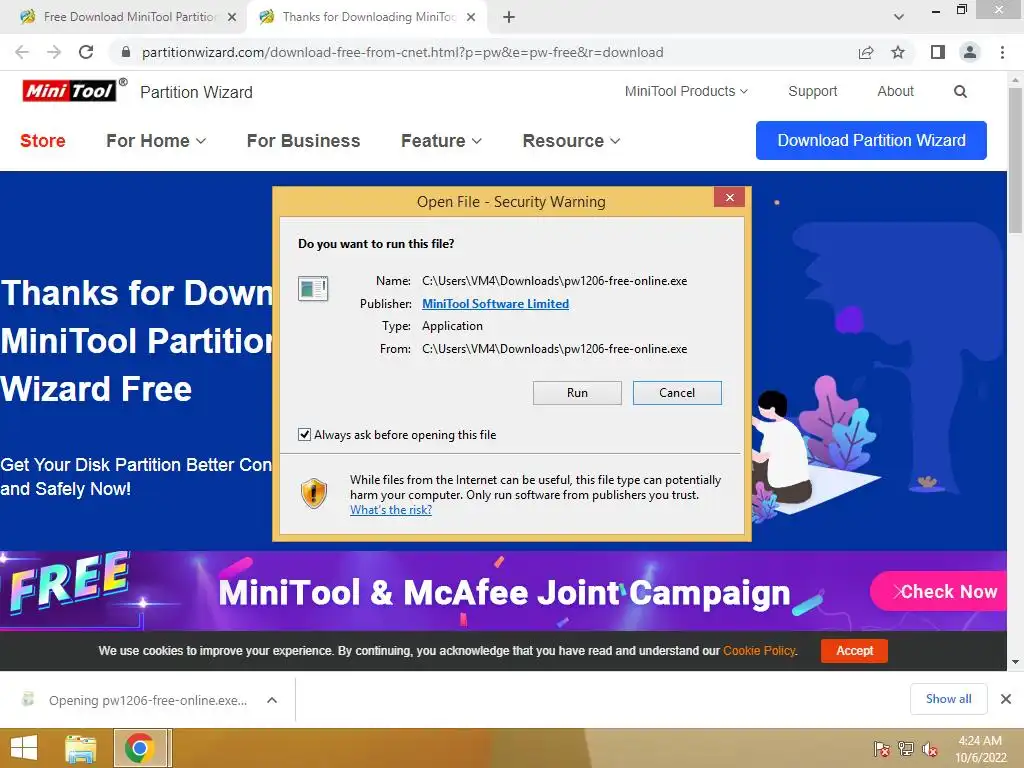Click the application file icon in dialog

(x=313, y=288)
